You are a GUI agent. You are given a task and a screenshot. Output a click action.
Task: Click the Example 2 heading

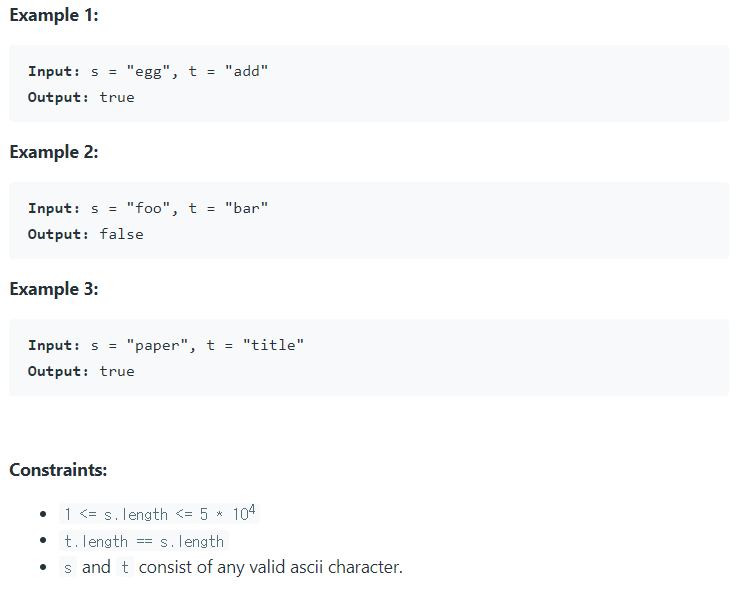click(x=54, y=152)
